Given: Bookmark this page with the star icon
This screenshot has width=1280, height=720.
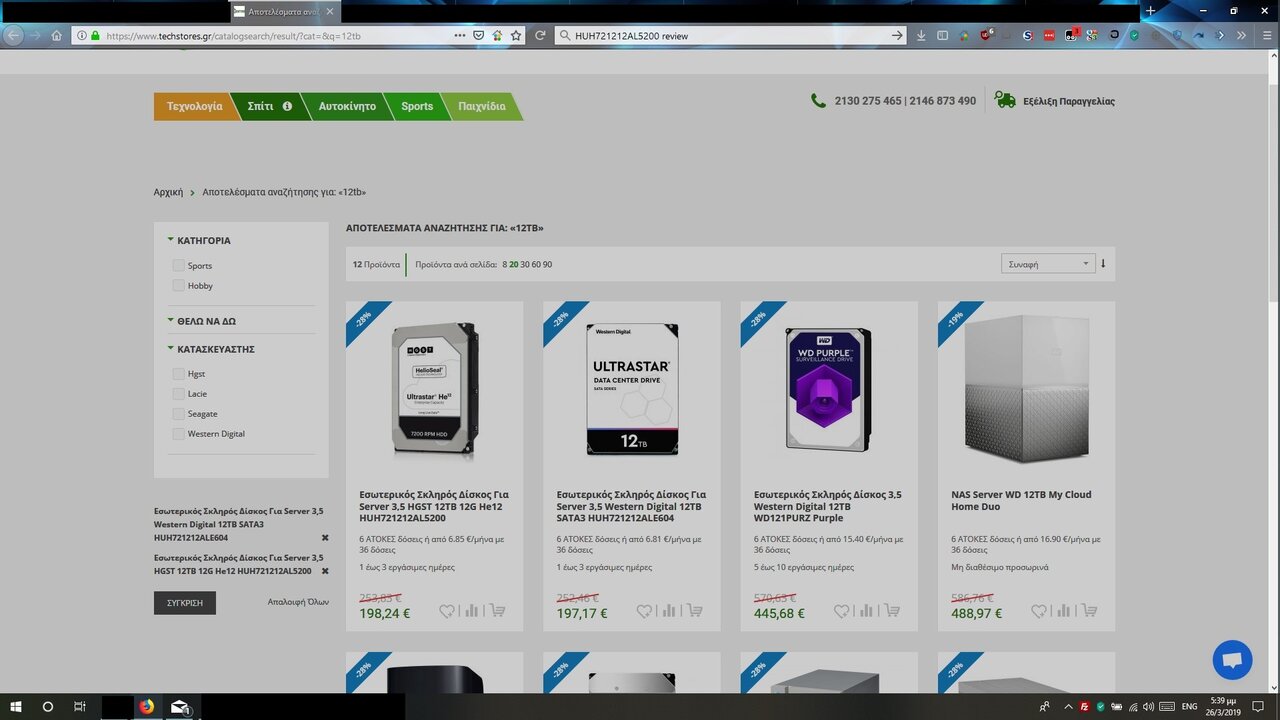Looking at the screenshot, I should (516, 35).
